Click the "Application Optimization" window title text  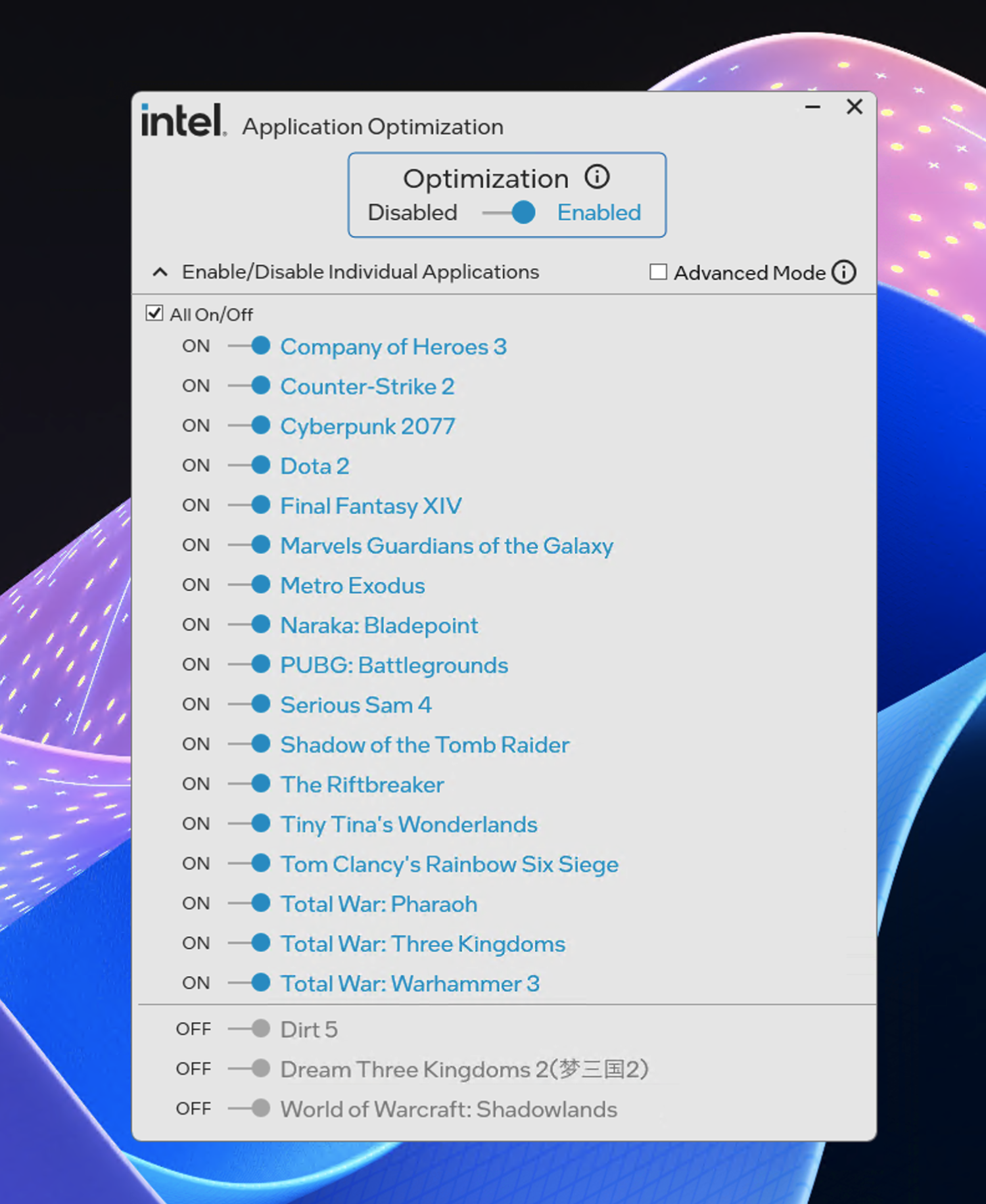[x=373, y=126]
